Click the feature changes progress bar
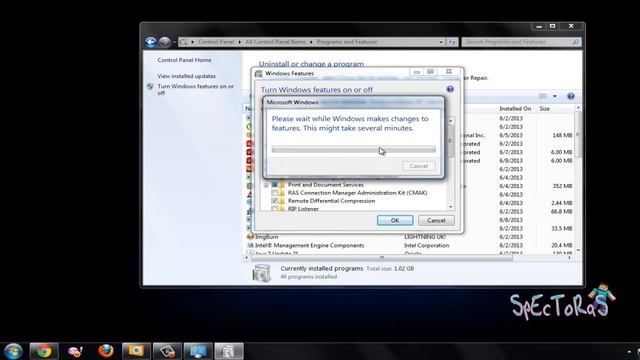The width and height of the screenshot is (640, 360). coord(353,150)
